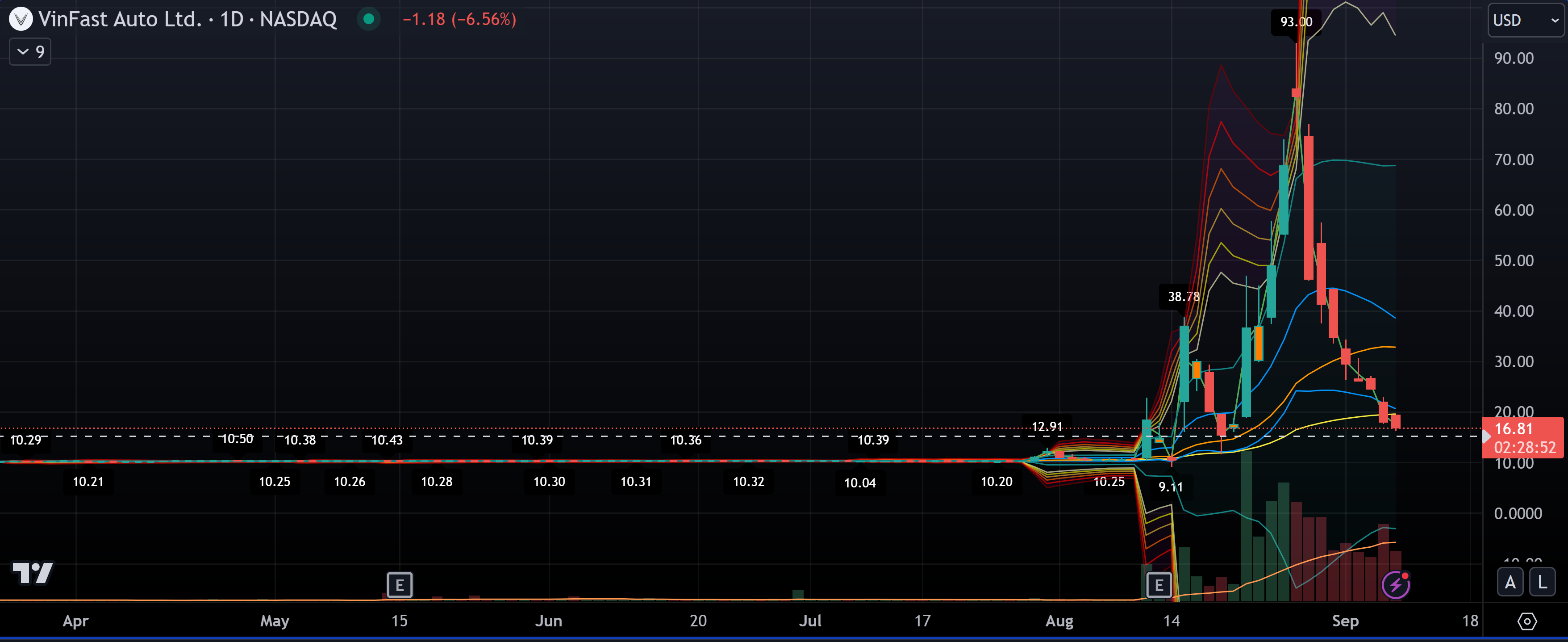The height and width of the screenshot is (642, 1568).
Task: Click the 18 date label on time axis
Action: 1470,621
